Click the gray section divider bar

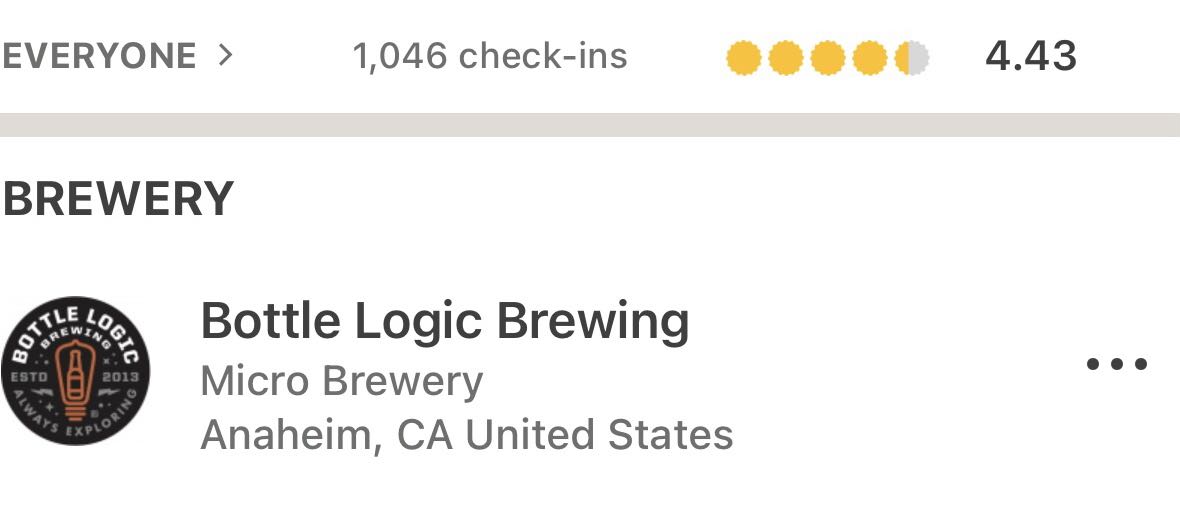point(590,125)
